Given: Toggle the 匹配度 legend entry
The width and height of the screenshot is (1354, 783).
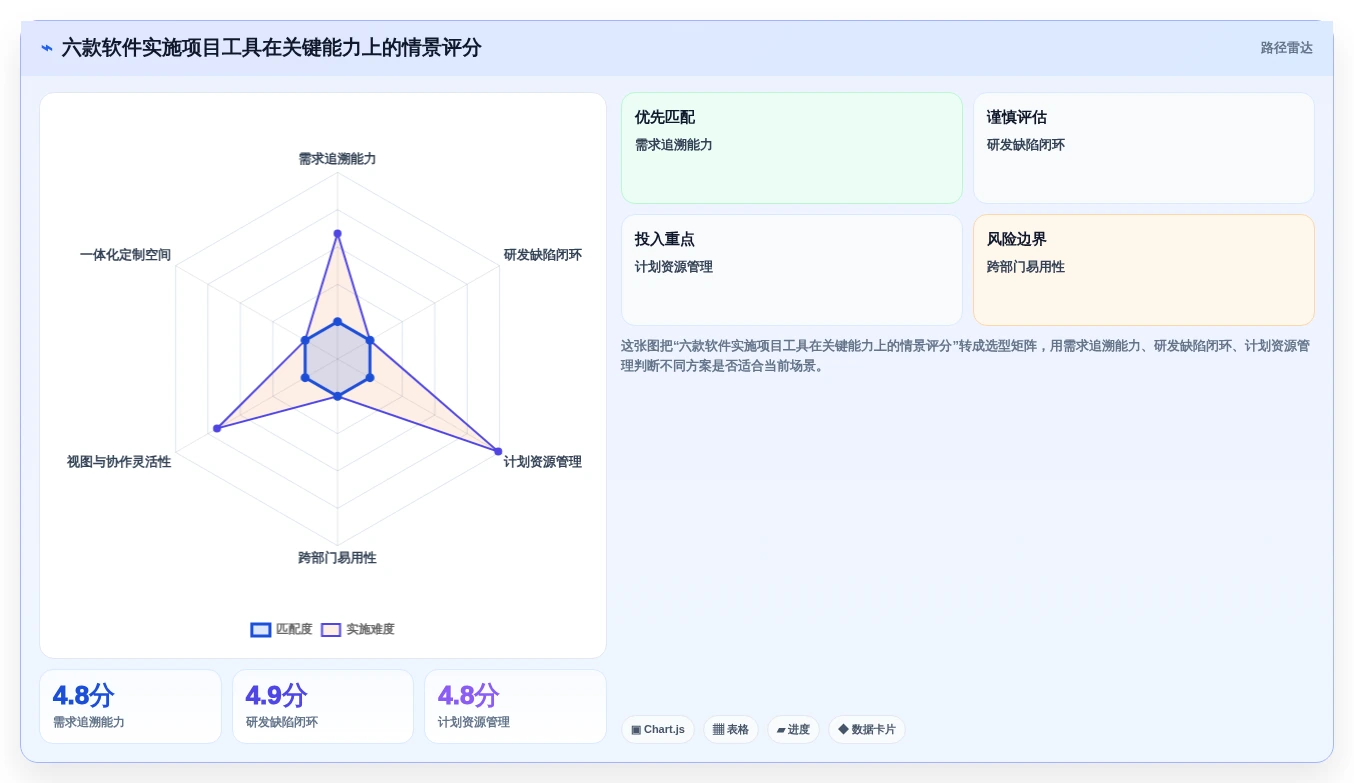Looking at the screenshot, I should [281, 629].
